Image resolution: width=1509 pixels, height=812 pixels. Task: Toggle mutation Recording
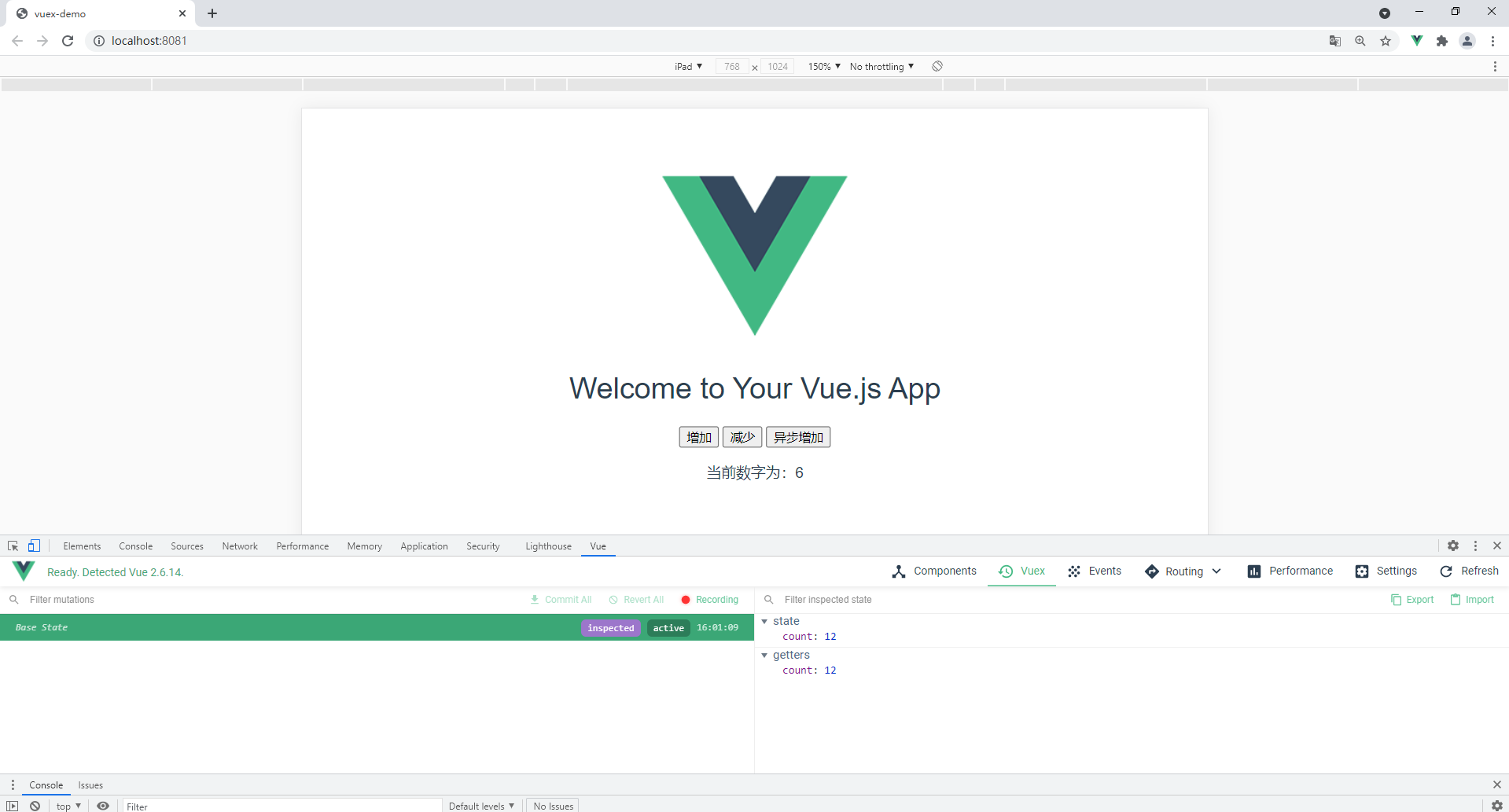pyautogui.click(x=709, y=600)
